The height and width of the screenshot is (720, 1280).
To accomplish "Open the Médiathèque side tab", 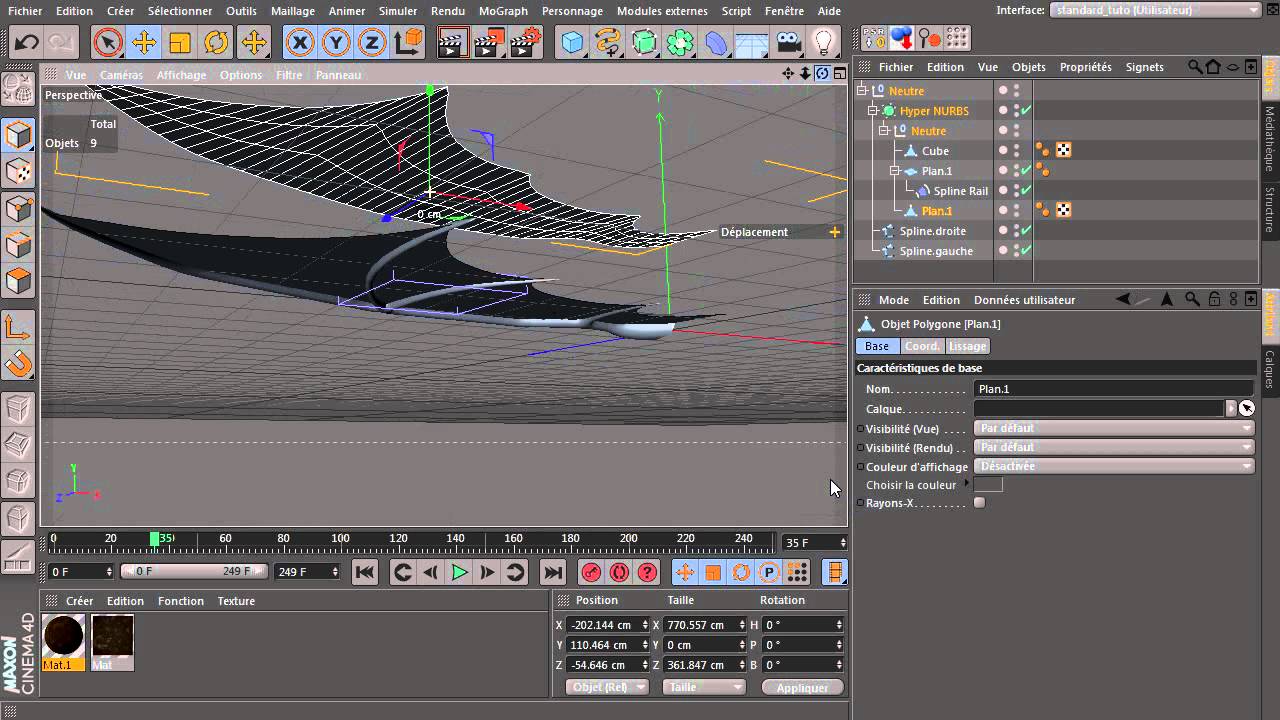I will [x=1270, y=138].
